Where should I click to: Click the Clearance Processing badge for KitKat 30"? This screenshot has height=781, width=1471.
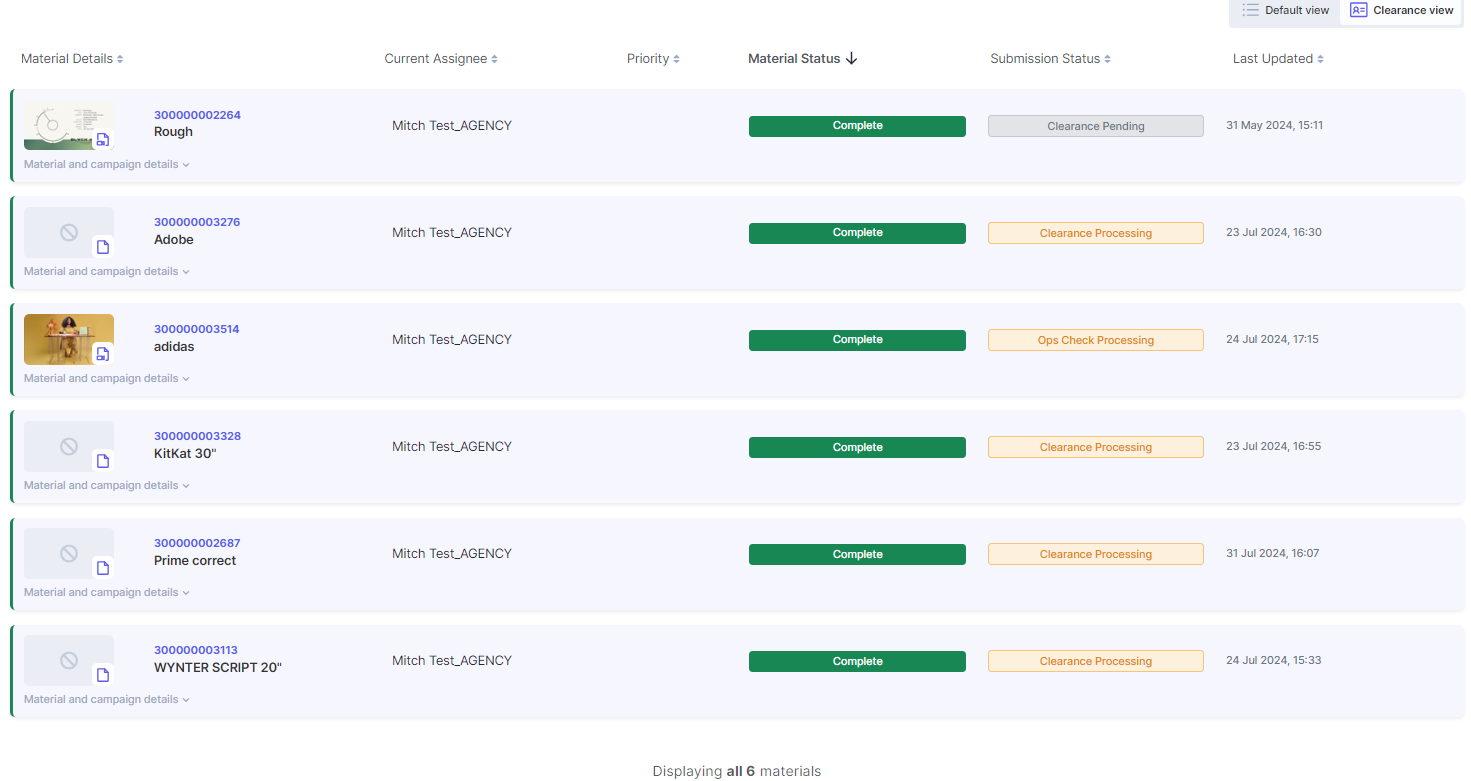click(x=1096, y=447)
